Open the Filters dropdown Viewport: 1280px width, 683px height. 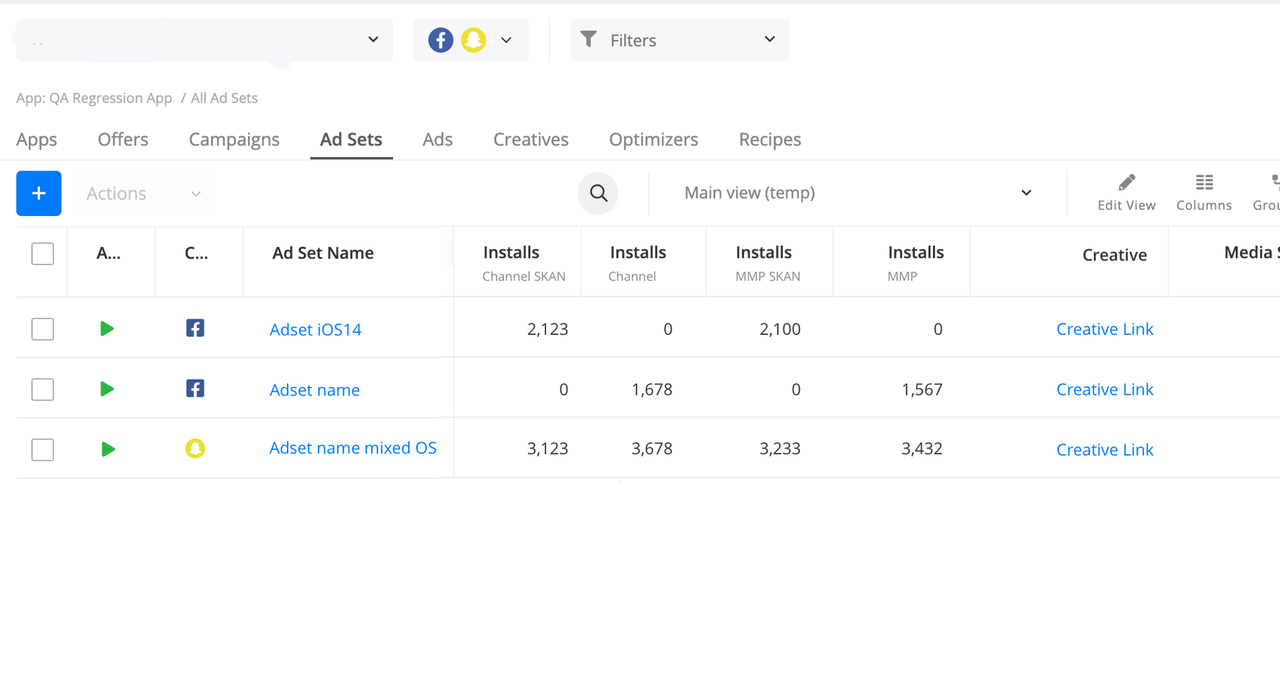pyautogui.click(x=680, y=40)
